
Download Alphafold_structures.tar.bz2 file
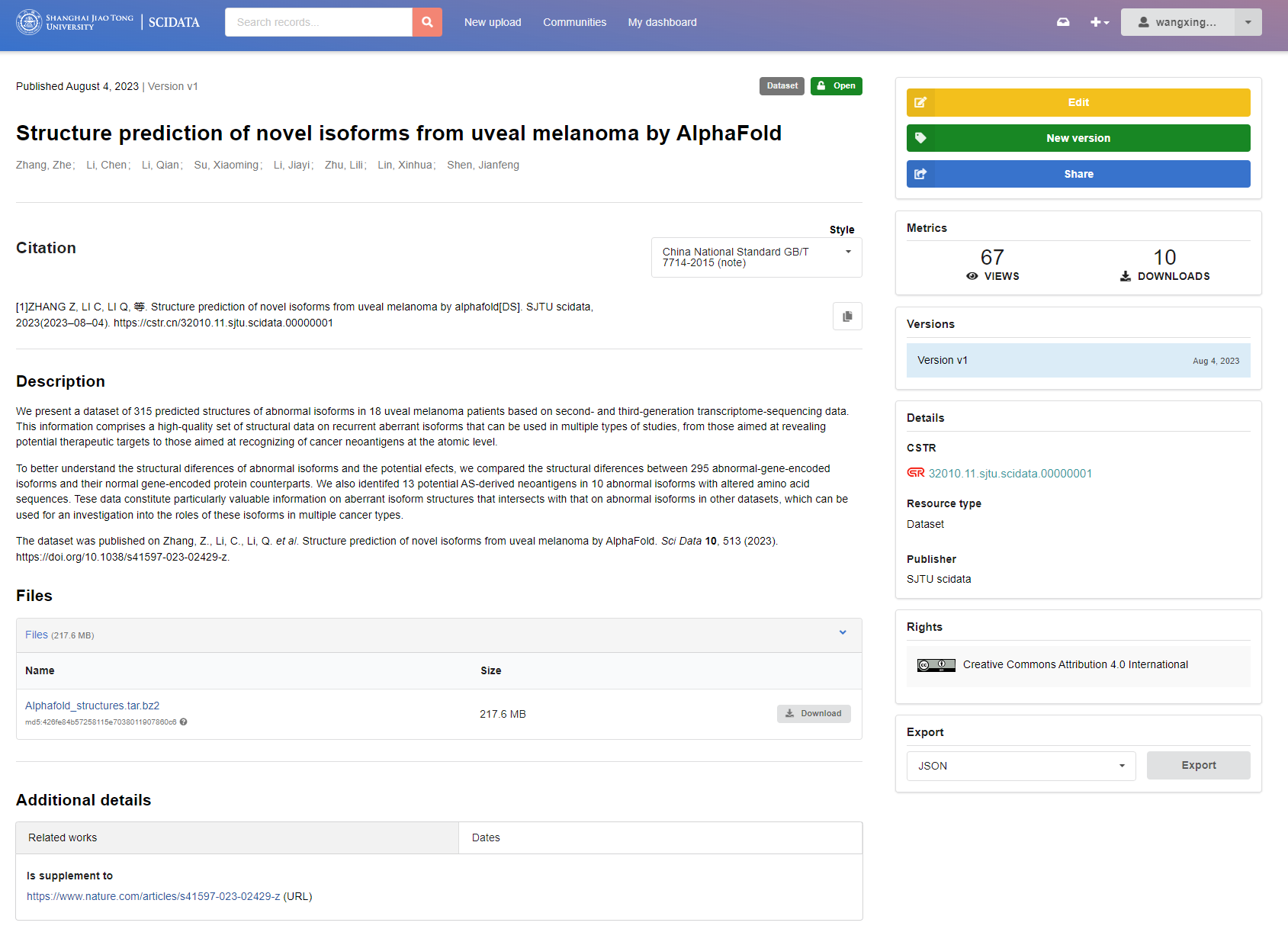(814, 713)
